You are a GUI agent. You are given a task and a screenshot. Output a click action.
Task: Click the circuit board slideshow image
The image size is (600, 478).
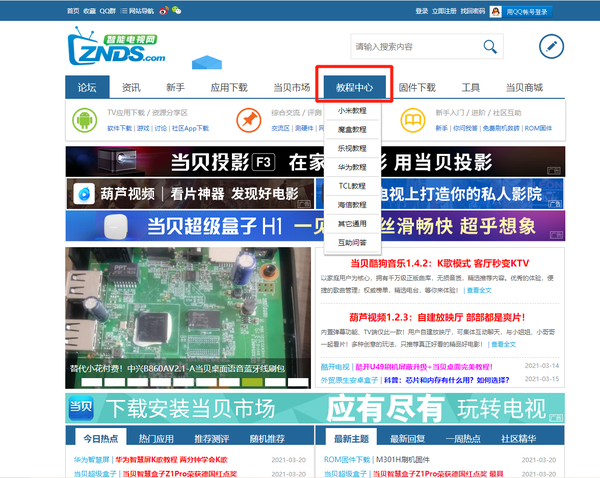click(x=188, y=318)
